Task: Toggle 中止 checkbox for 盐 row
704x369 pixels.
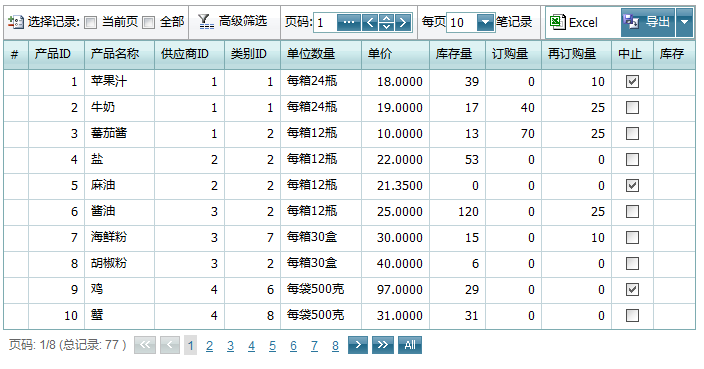Action: coord(632,160)
